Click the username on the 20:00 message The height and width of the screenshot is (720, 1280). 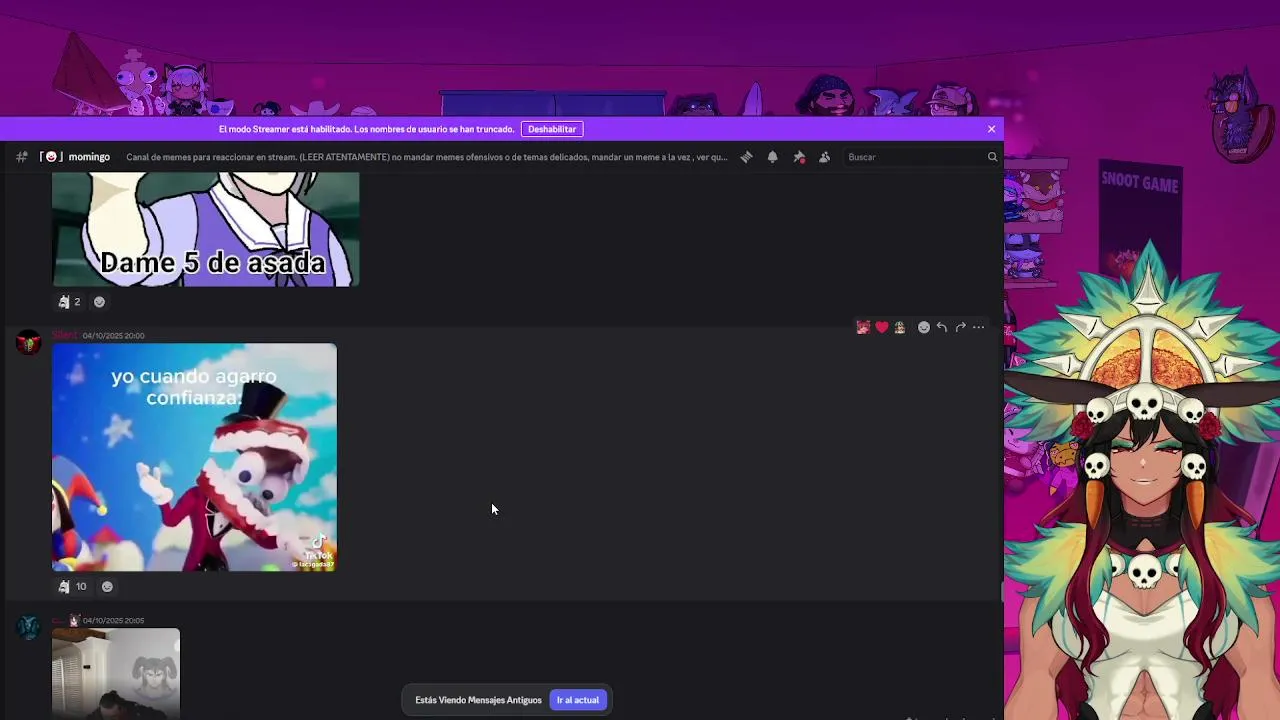click(x=64, y=336)
